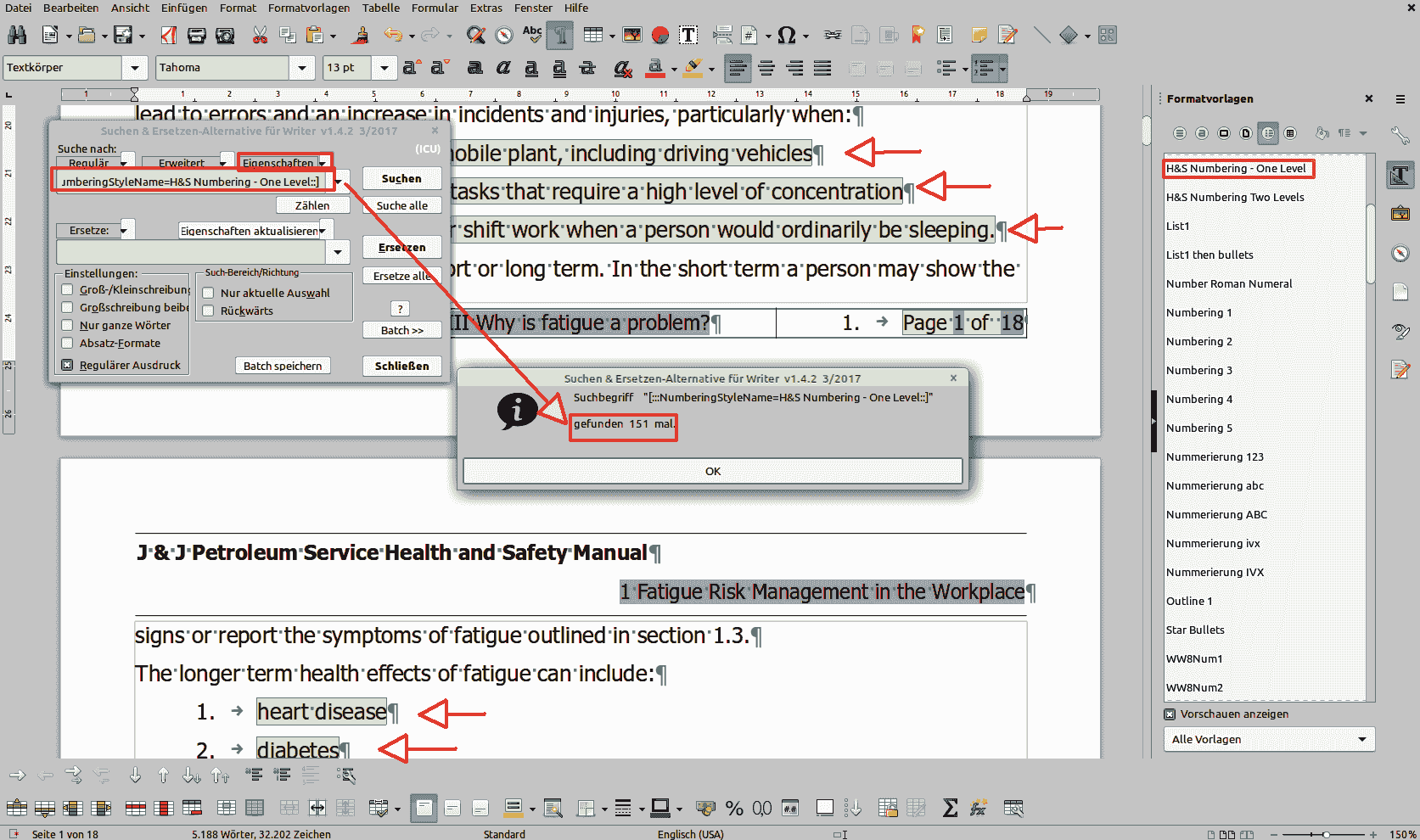The height and width of the screenshot is (840, 1420).
Task: Open the Hilfe menu
Action: click(x=576, y=8)
